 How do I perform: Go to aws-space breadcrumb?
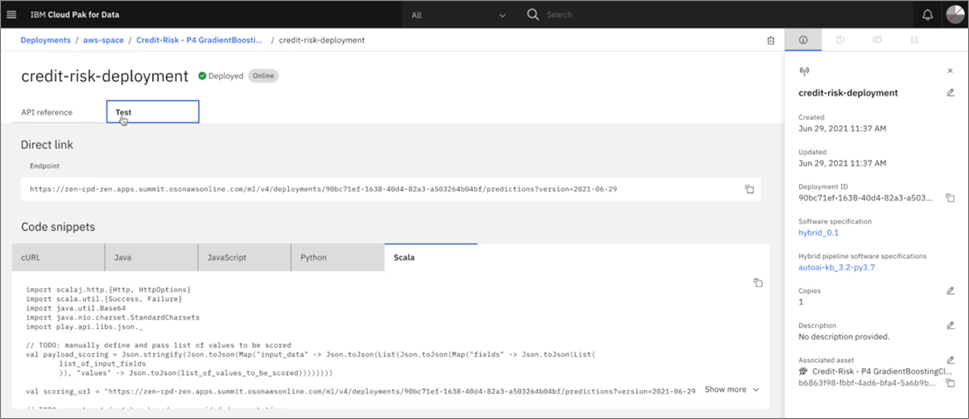click(x=103, y=40)
